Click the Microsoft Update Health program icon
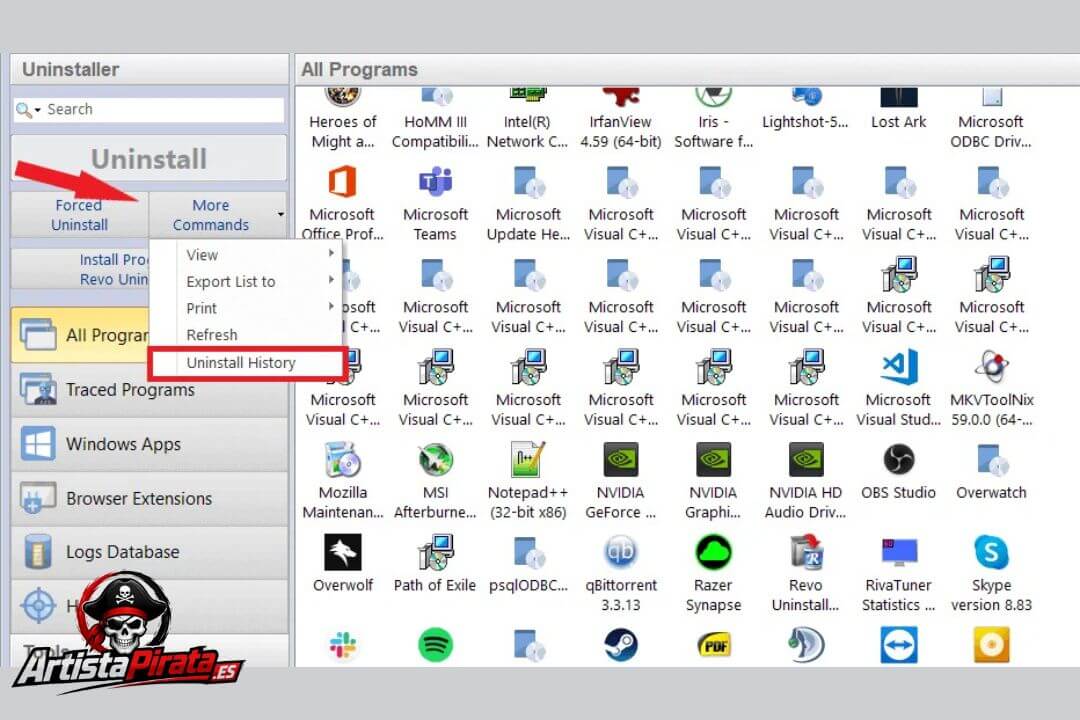This screenshot has width=1080, height=720. (528, 183)
